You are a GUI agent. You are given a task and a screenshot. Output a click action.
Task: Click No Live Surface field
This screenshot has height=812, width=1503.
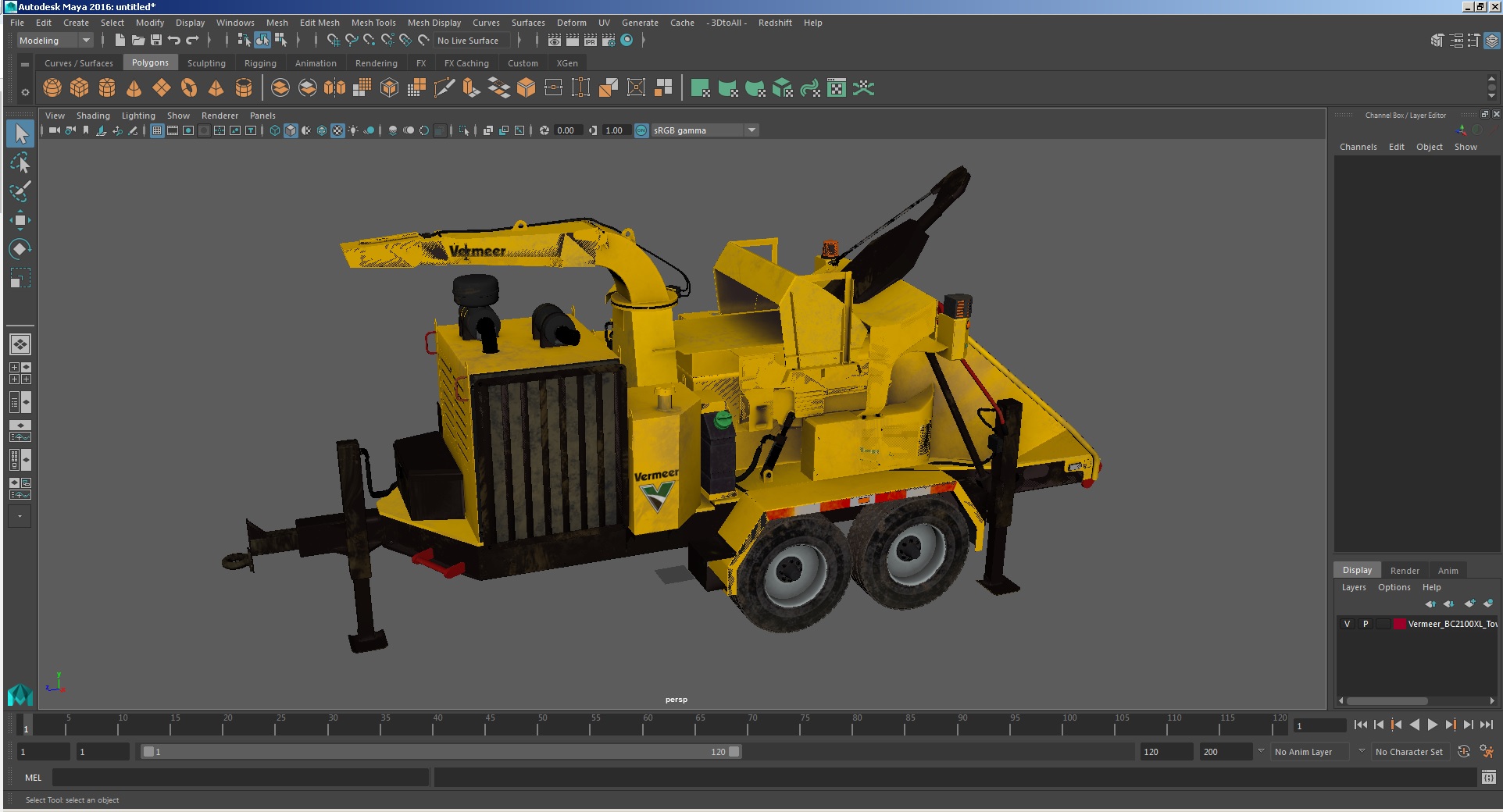(472, 41)
